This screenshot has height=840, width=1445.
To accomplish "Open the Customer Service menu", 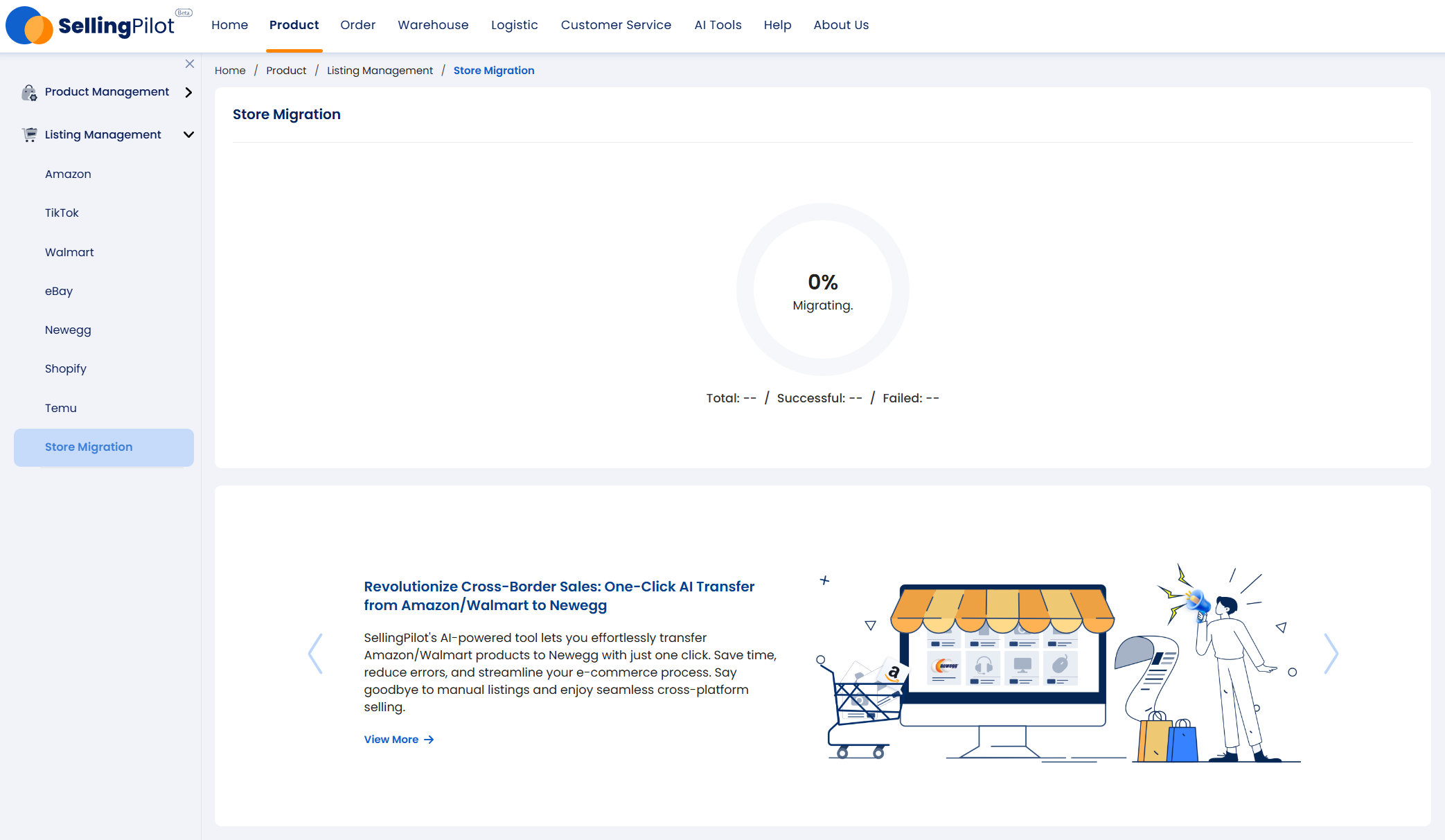I will [616, 25].
